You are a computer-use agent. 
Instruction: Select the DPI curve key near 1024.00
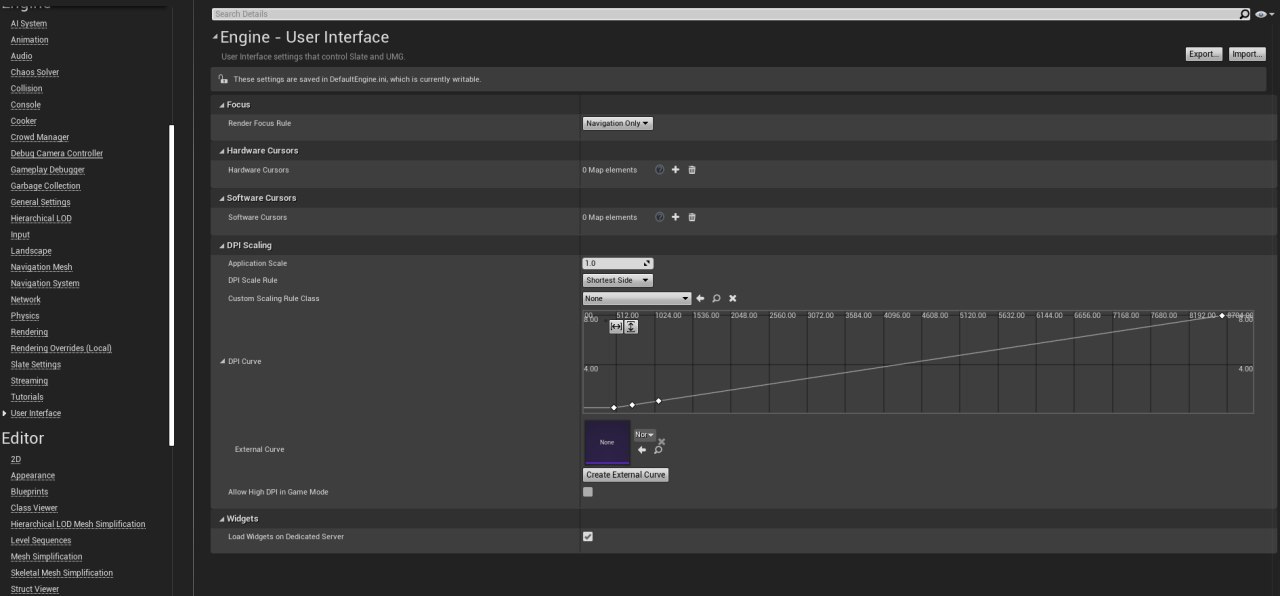(658, 401)
